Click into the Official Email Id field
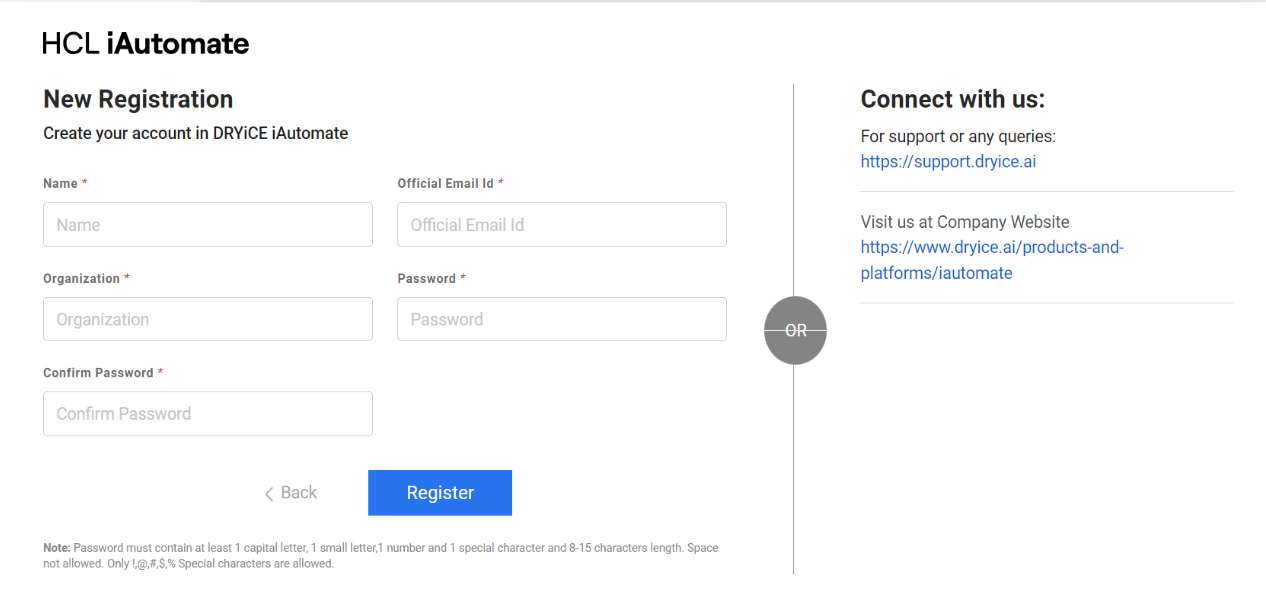Image resolution: width=1266 pixels, height=589 pixels. [562, 225]
